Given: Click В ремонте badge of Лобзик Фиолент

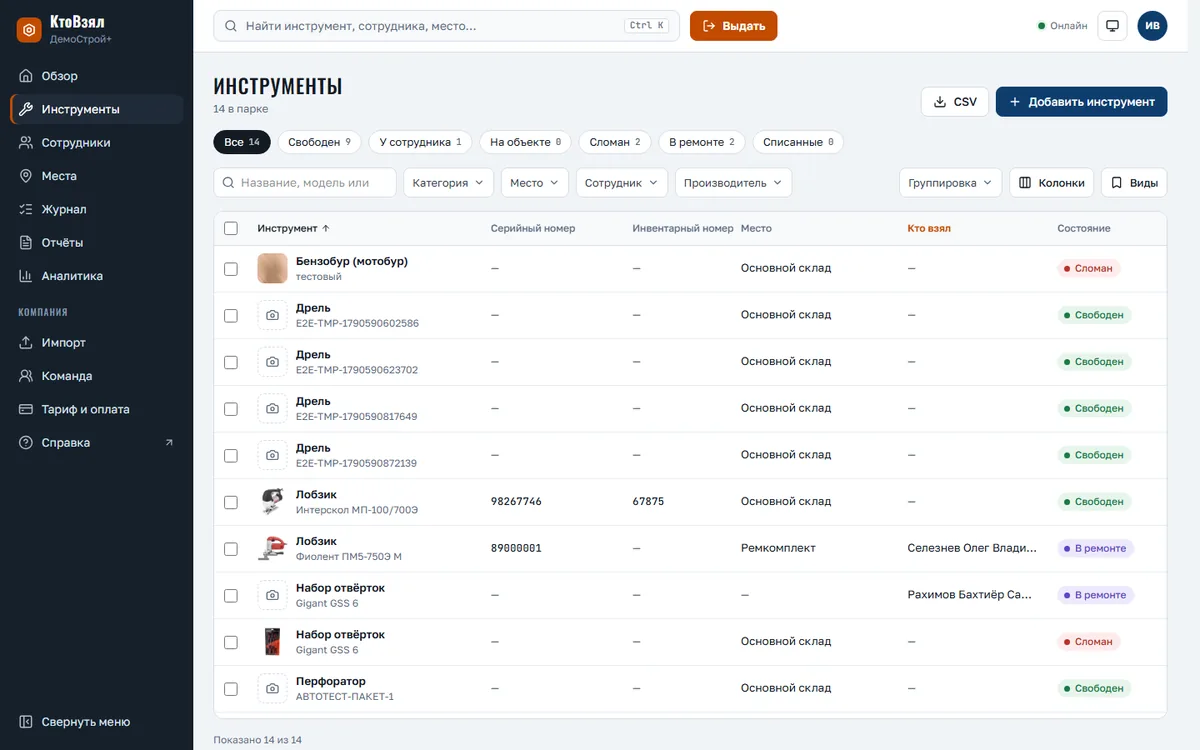Looking at the screenshot, I should (x=1095, y=549).
